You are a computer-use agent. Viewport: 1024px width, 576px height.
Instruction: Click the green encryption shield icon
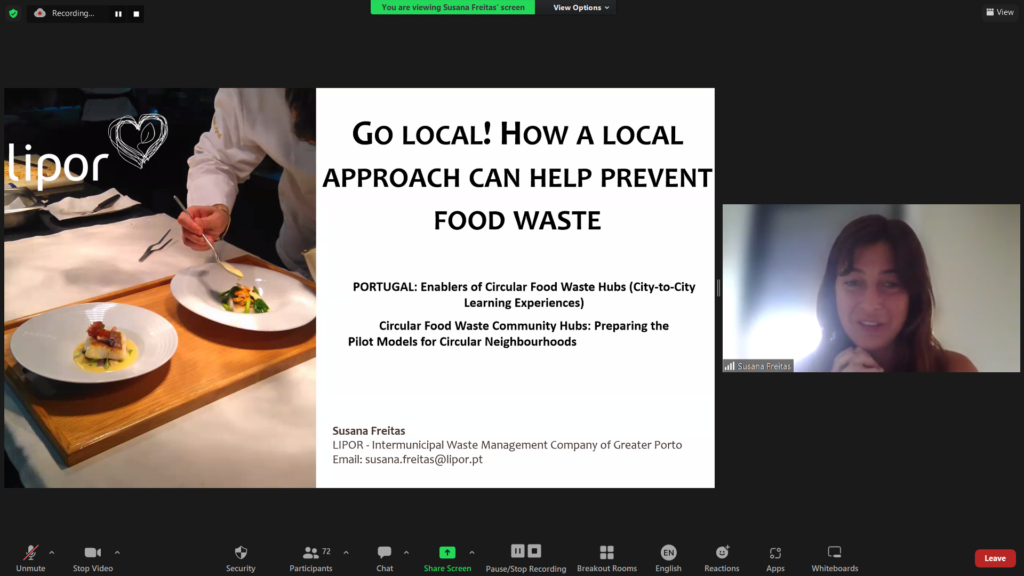click(13, 13)
